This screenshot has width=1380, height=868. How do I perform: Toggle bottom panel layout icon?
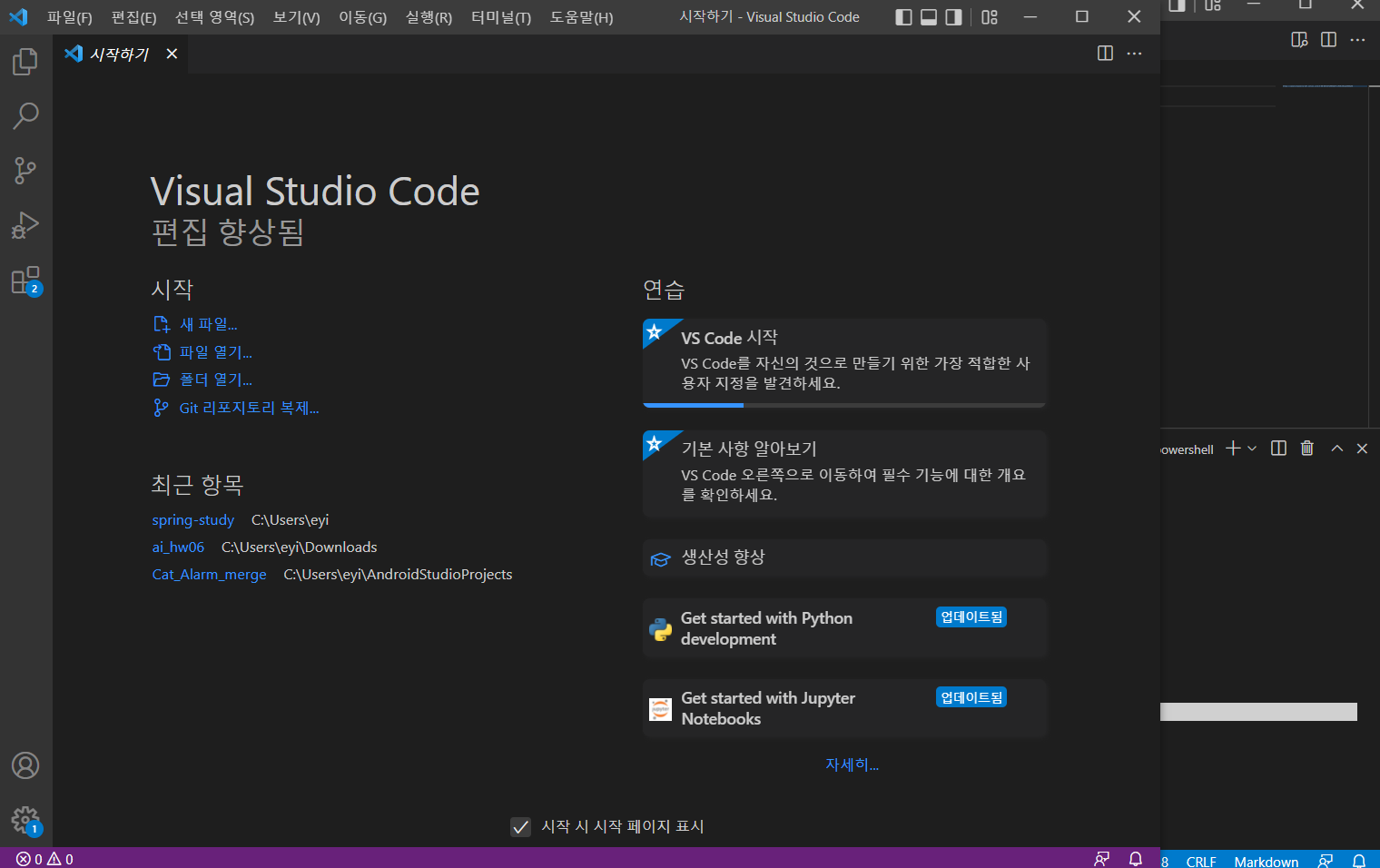pos(929,17)
